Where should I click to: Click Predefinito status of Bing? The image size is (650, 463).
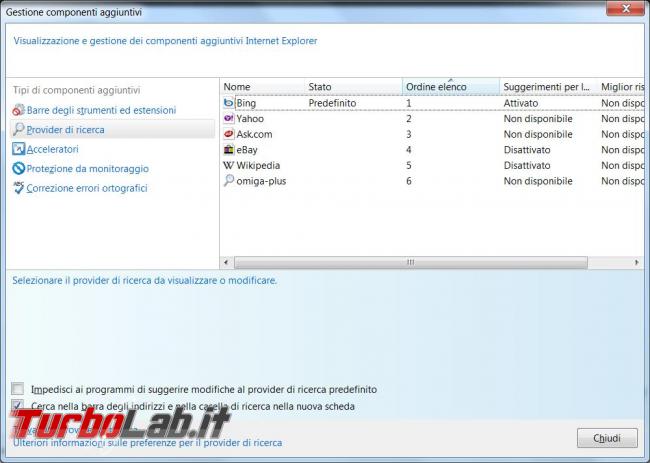(332, 103)
